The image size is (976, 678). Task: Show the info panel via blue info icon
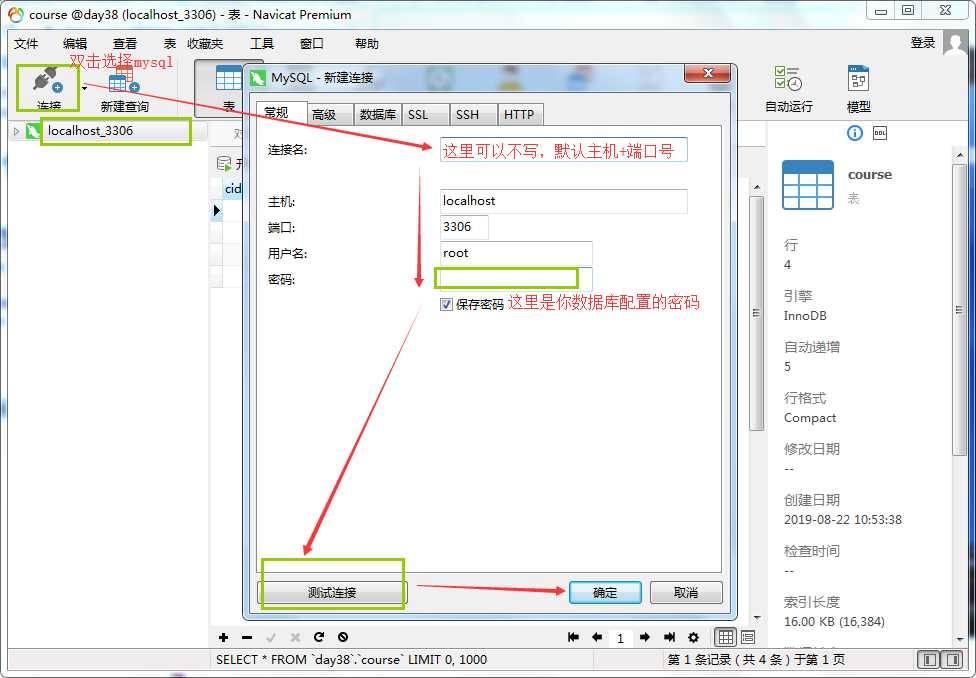coord(855,133)
